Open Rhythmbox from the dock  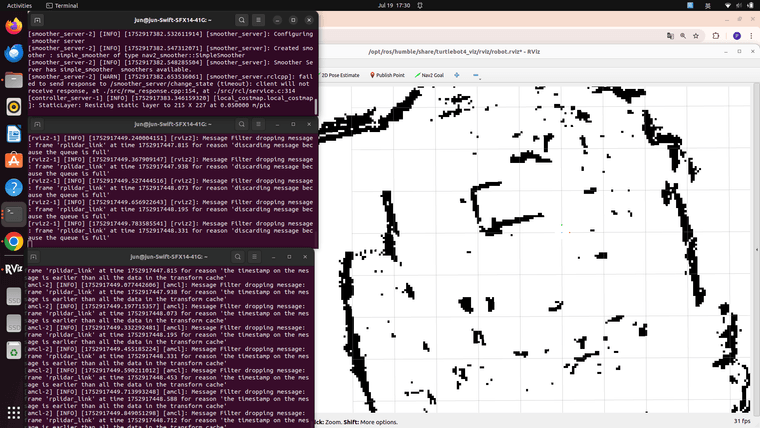pyautogui.click(x=14, y=107)
